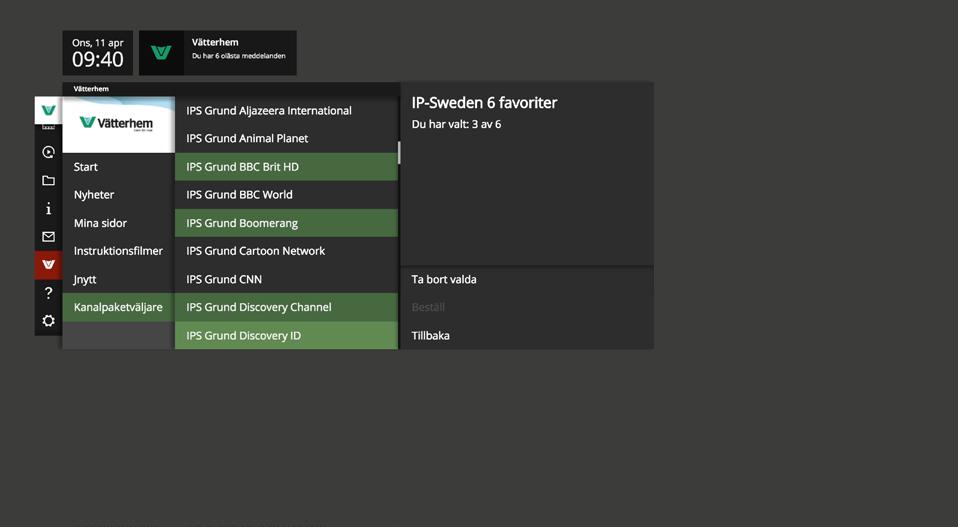The image size is (958, 527).
Task: Click the channel list scrollbar handle
Action: pyautogui.click(x=399, y=153)
